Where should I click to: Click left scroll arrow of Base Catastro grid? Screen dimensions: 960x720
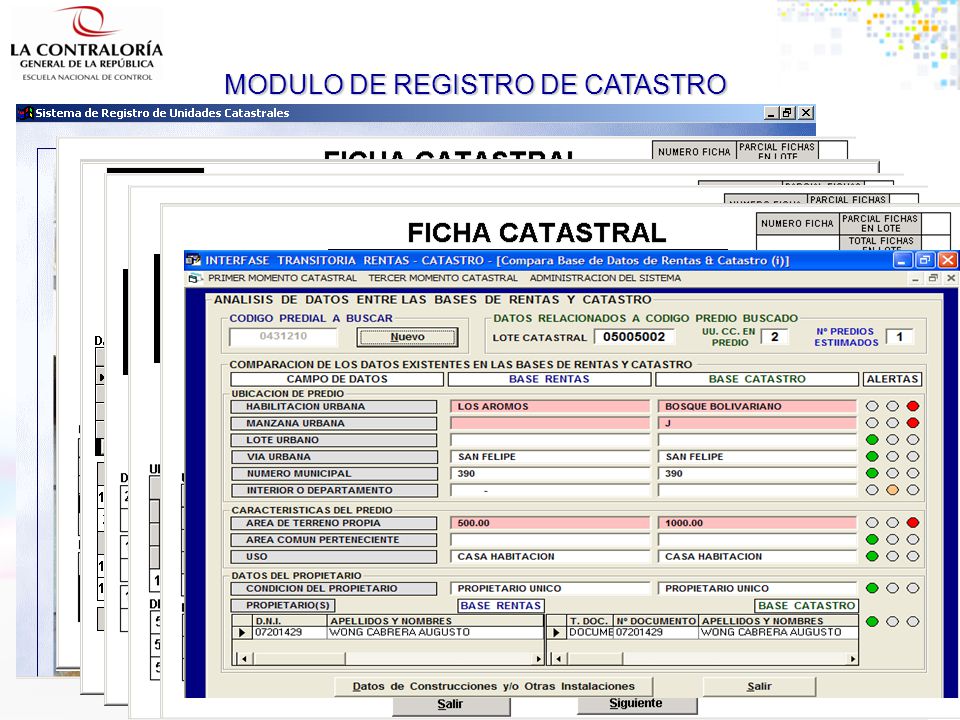coord(558,659)
